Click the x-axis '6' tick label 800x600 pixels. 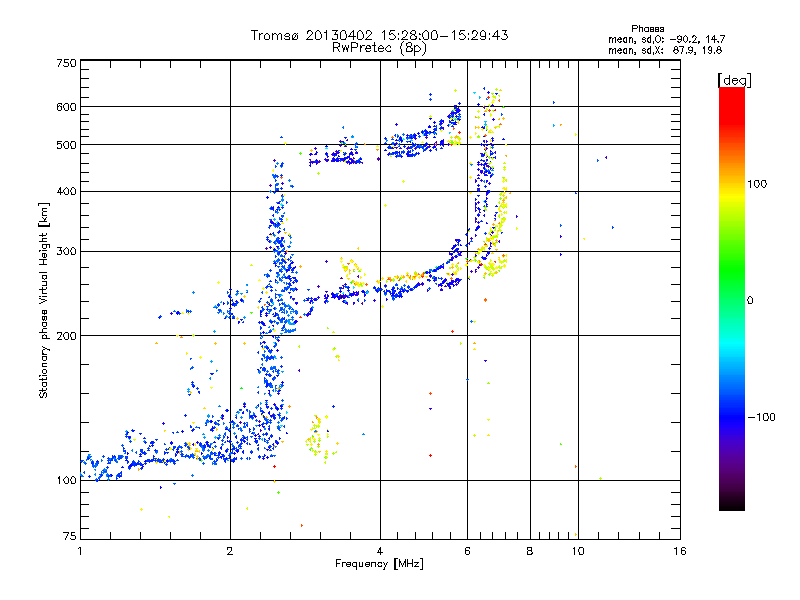tap(467, 551)
